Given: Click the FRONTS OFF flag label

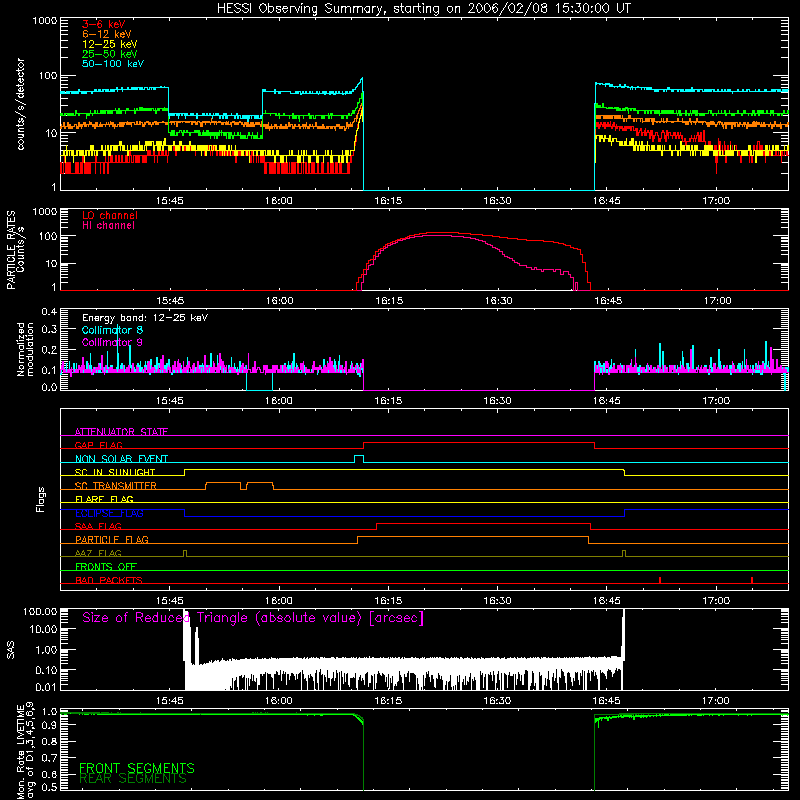Looking at the screenshot, I should pos(106,567).
